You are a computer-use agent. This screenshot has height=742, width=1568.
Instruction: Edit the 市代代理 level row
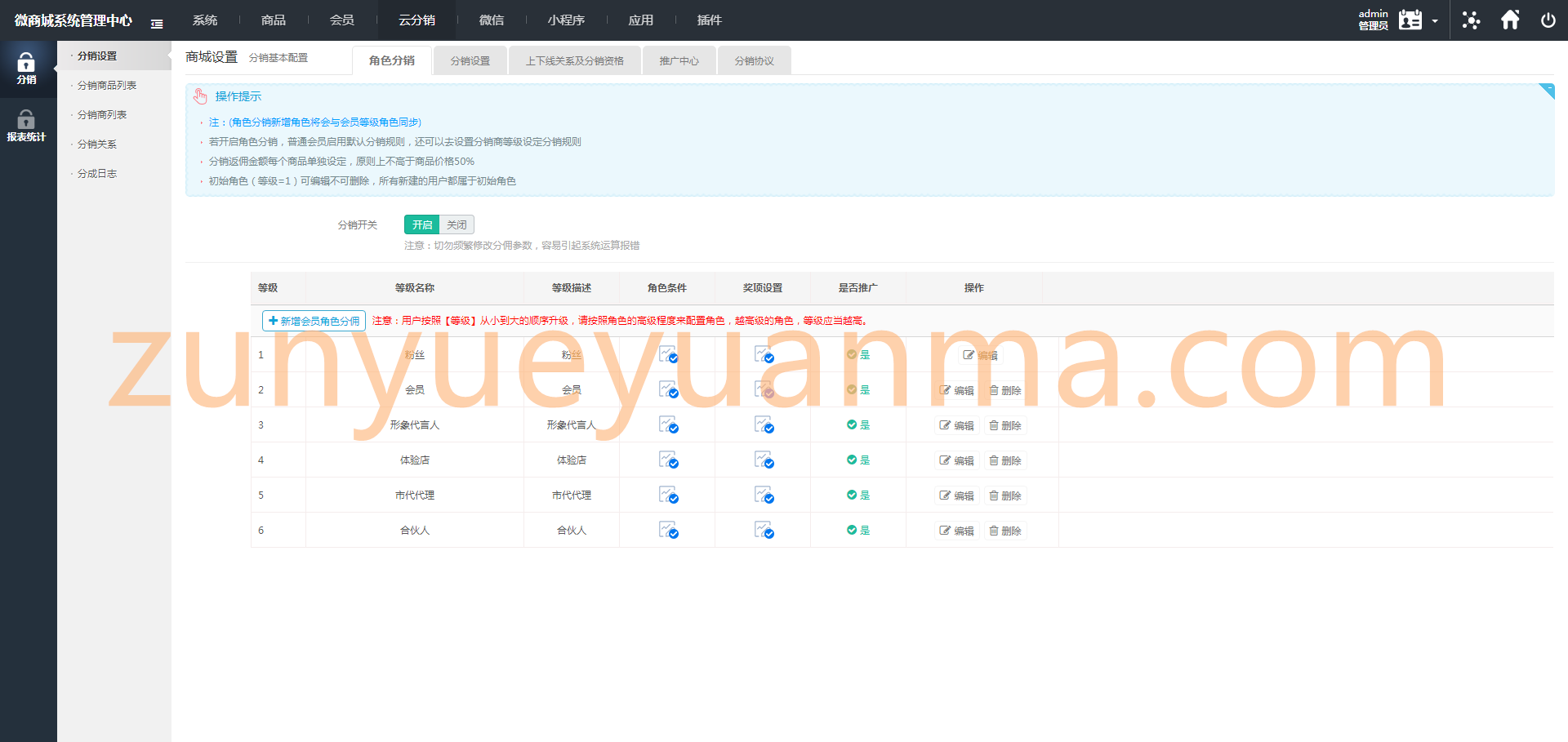[956, 495]
